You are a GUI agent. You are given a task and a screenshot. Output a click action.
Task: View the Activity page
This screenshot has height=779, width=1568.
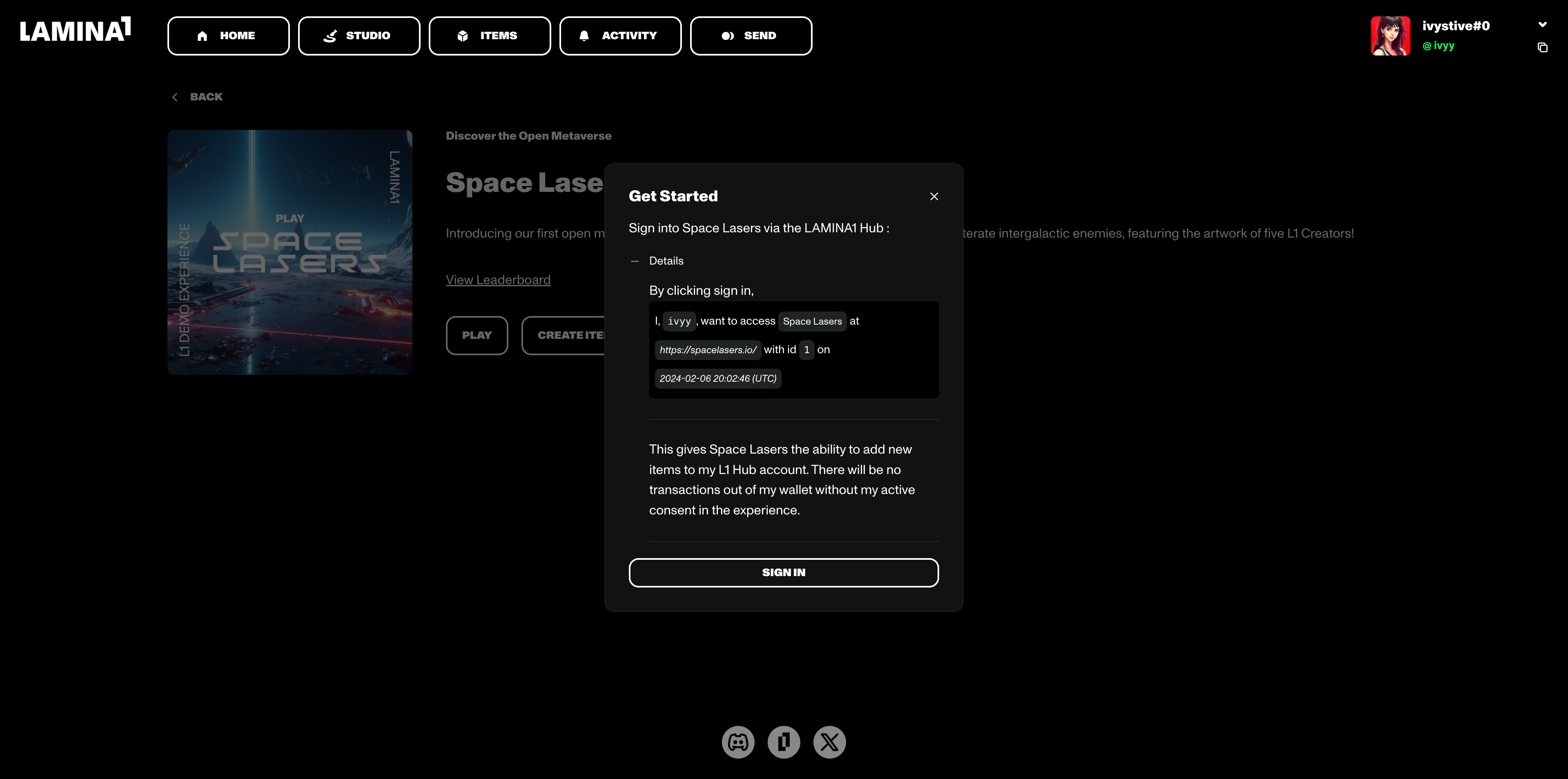[620, 36]
